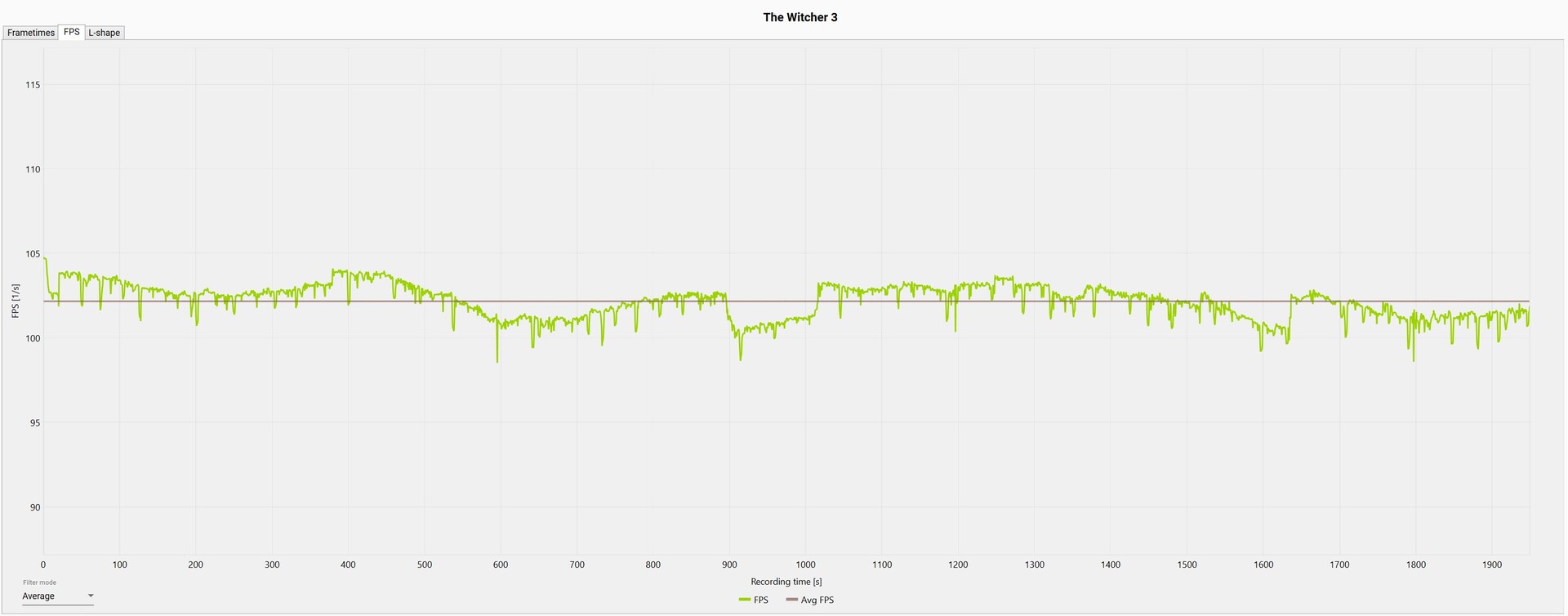
Task: Click the FPS [1/s] vertical axis label
Action: pyautogui.click(x=16, y=301)
